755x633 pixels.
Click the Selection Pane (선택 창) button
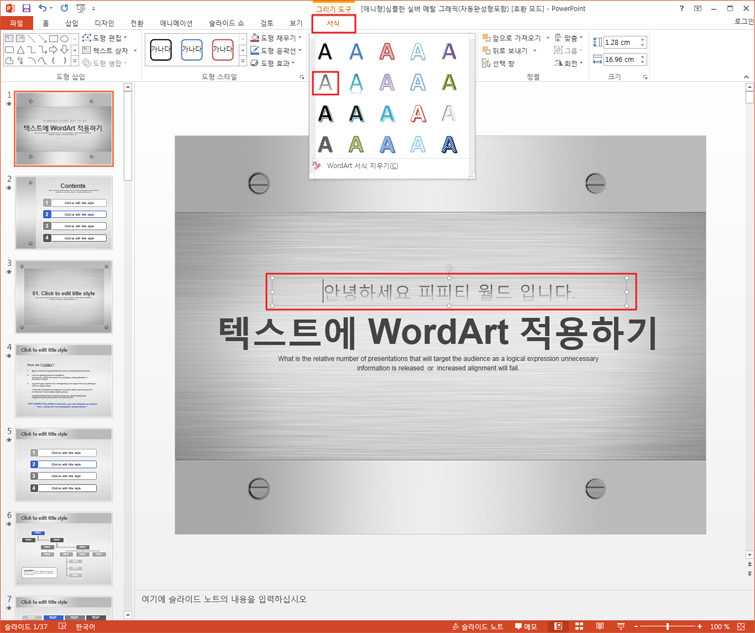pos(498,64)
